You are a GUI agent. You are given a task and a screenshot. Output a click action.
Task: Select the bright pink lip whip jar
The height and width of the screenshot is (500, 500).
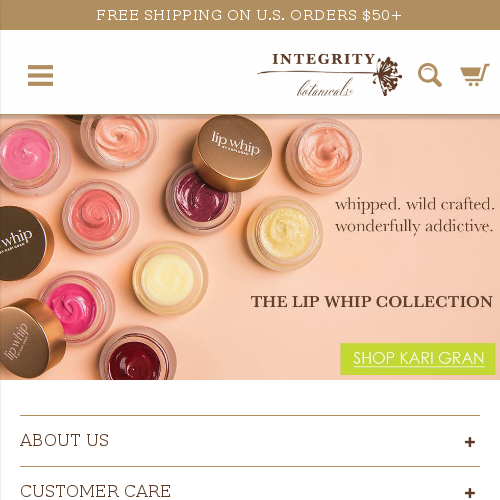tap(78, 308)
